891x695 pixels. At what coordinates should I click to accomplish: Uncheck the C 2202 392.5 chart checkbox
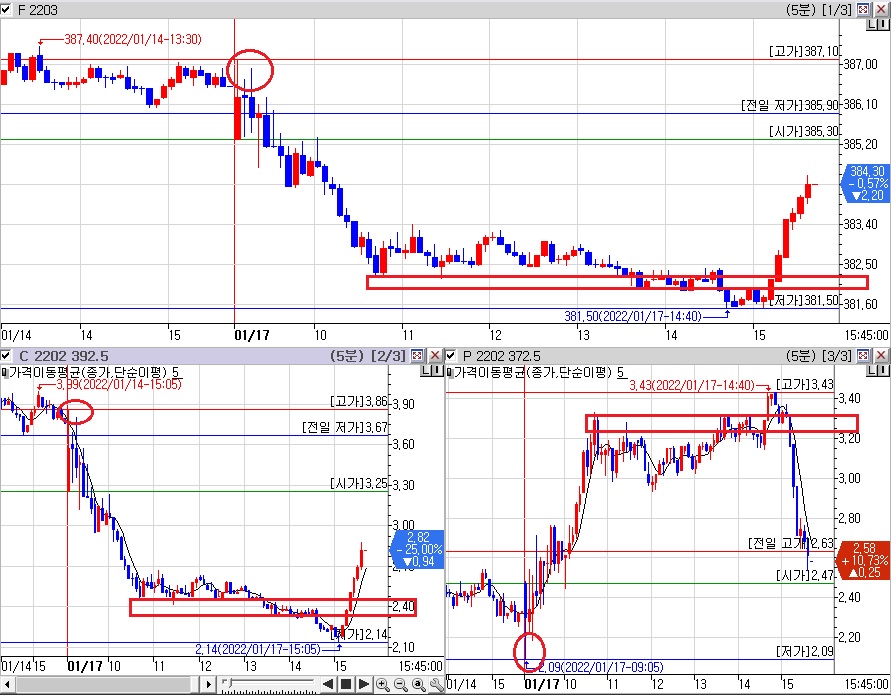tap(6, 356)
